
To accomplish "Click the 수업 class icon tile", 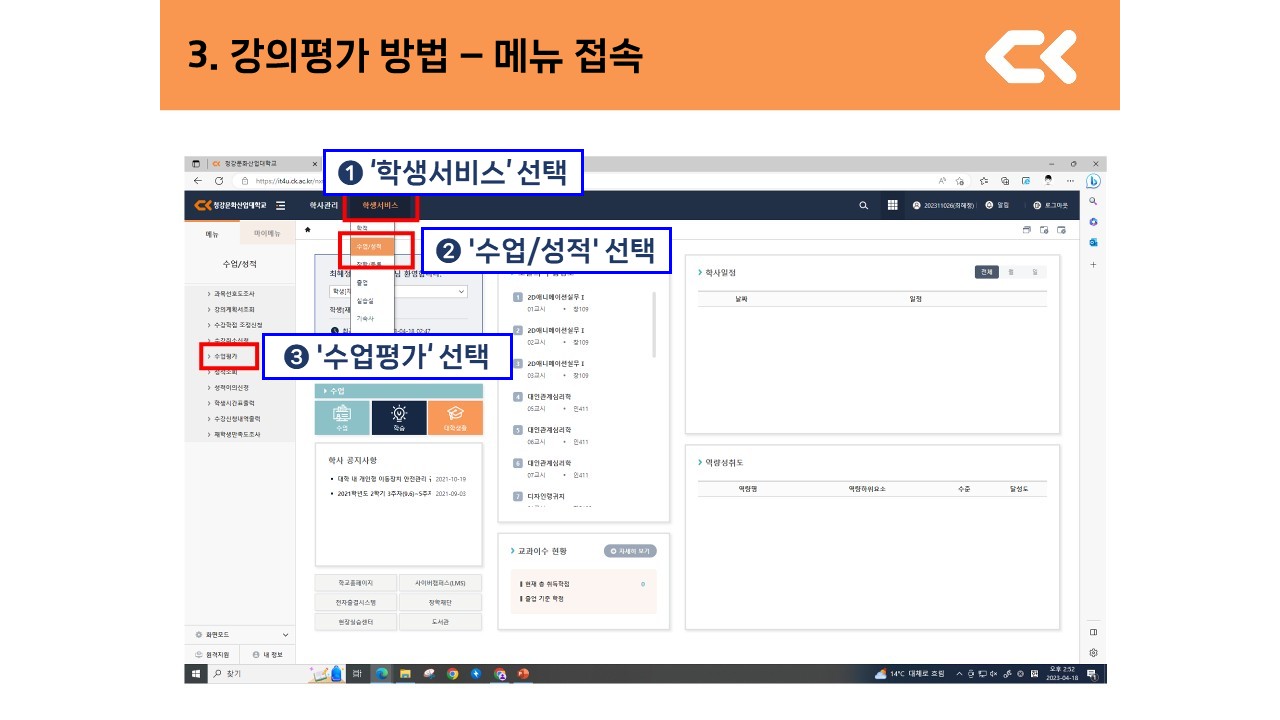I will [342, 417].
